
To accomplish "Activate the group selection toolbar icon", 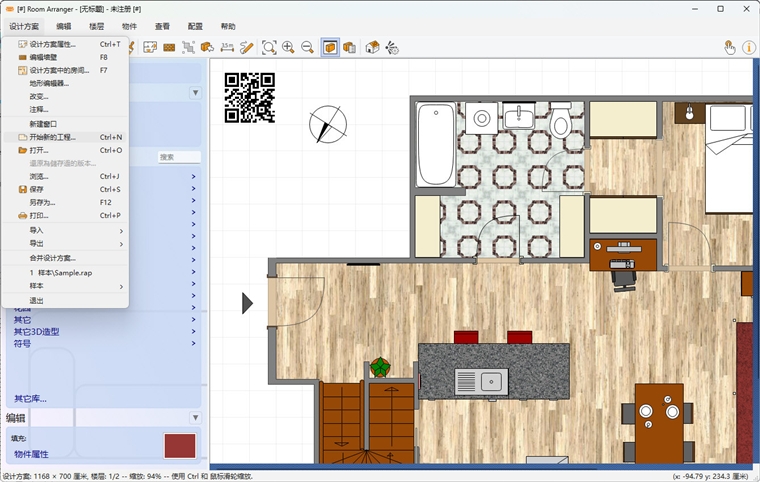I will 188,48.
